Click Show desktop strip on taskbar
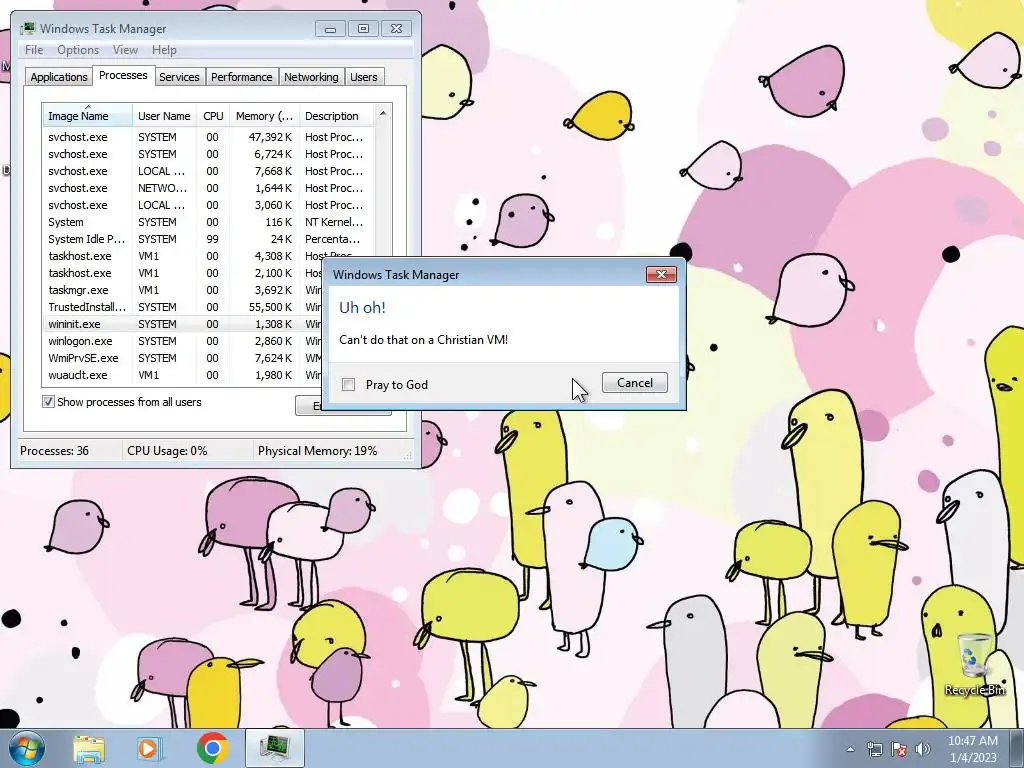Image resolution: width=1024 pixels, height=768 pixels. coord(1017,748)
